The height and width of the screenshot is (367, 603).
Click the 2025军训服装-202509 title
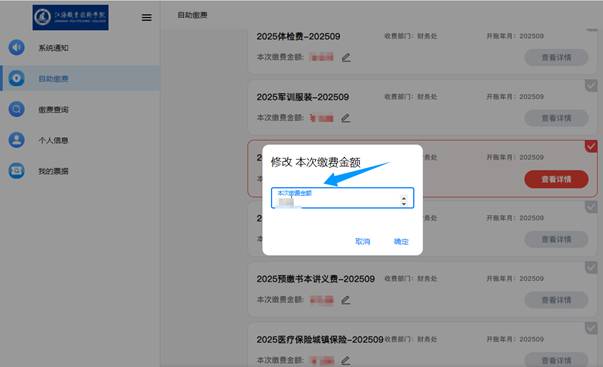pos(303,97)
